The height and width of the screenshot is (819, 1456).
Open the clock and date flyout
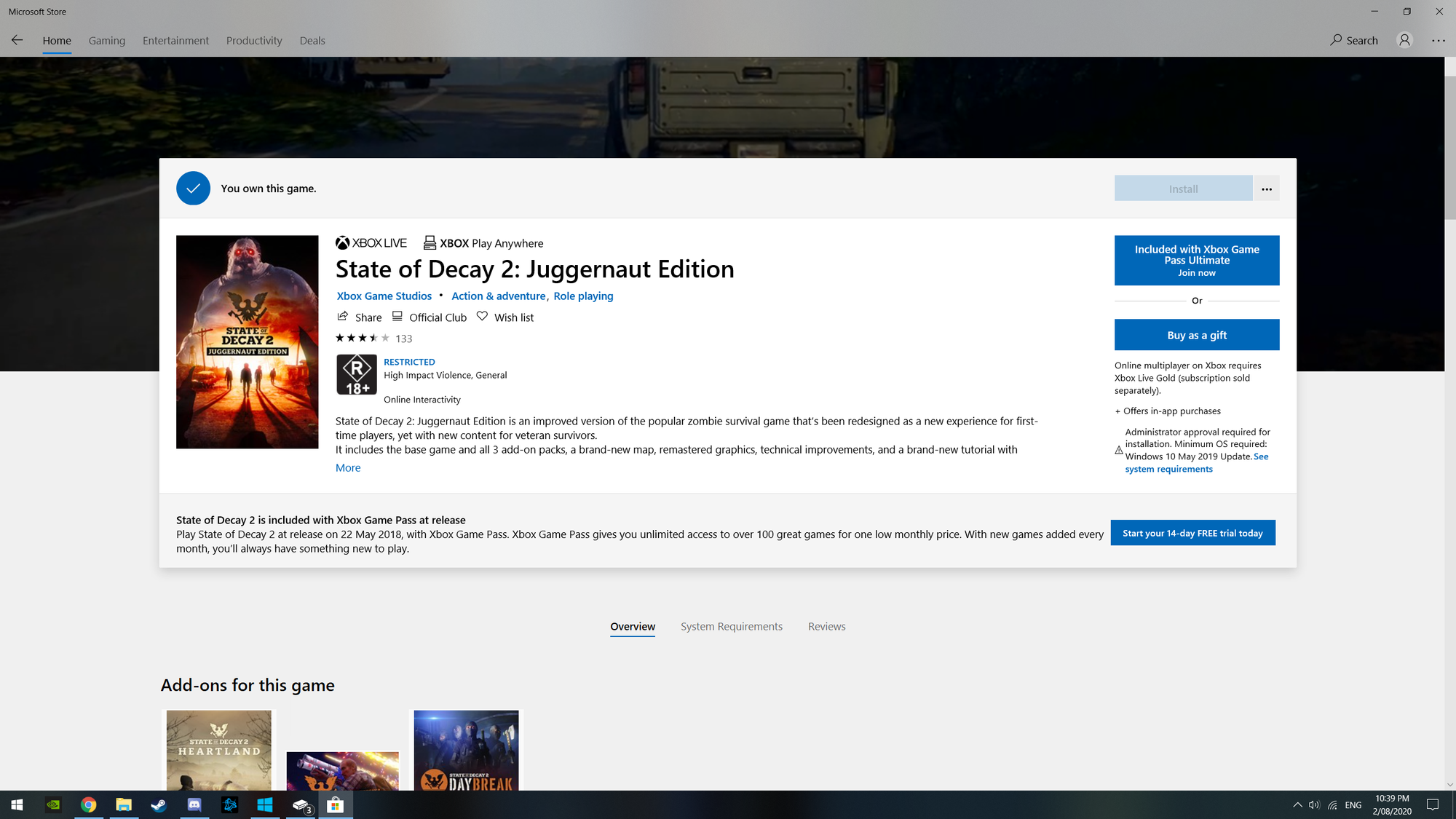(x=1392, y=804)
